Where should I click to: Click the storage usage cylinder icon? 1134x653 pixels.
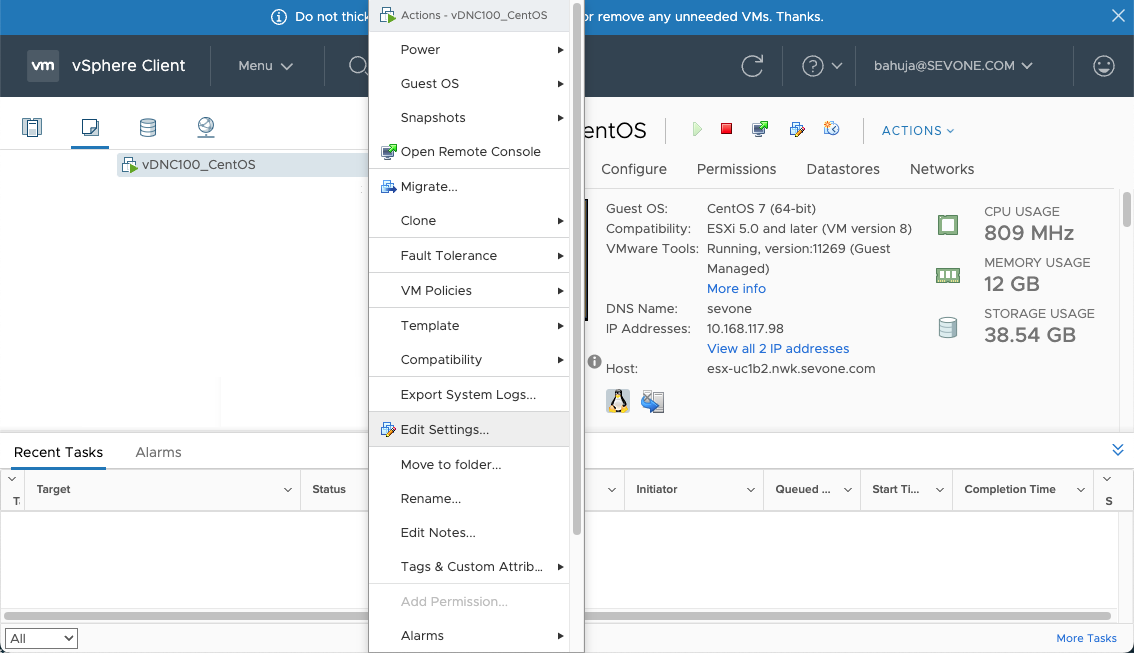[948, 328]
